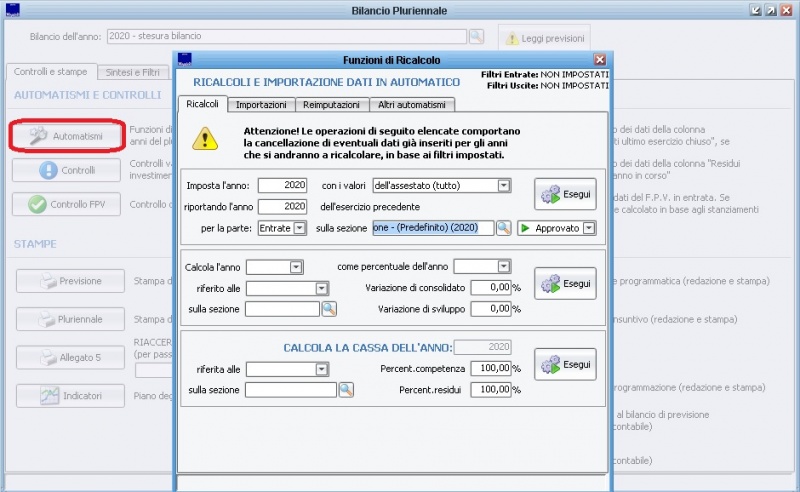This screenshot has height=492, width=800.
Task: Expand the 'Calcola l'anno' dropdown
Action: pos(295,267)
